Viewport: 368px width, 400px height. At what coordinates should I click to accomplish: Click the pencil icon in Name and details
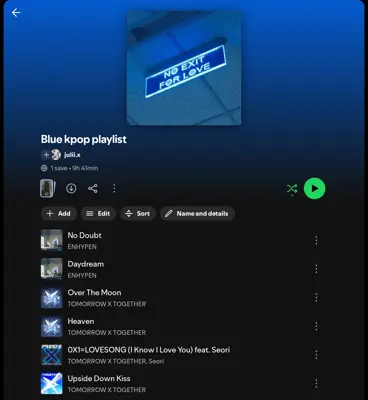(169, 214)
